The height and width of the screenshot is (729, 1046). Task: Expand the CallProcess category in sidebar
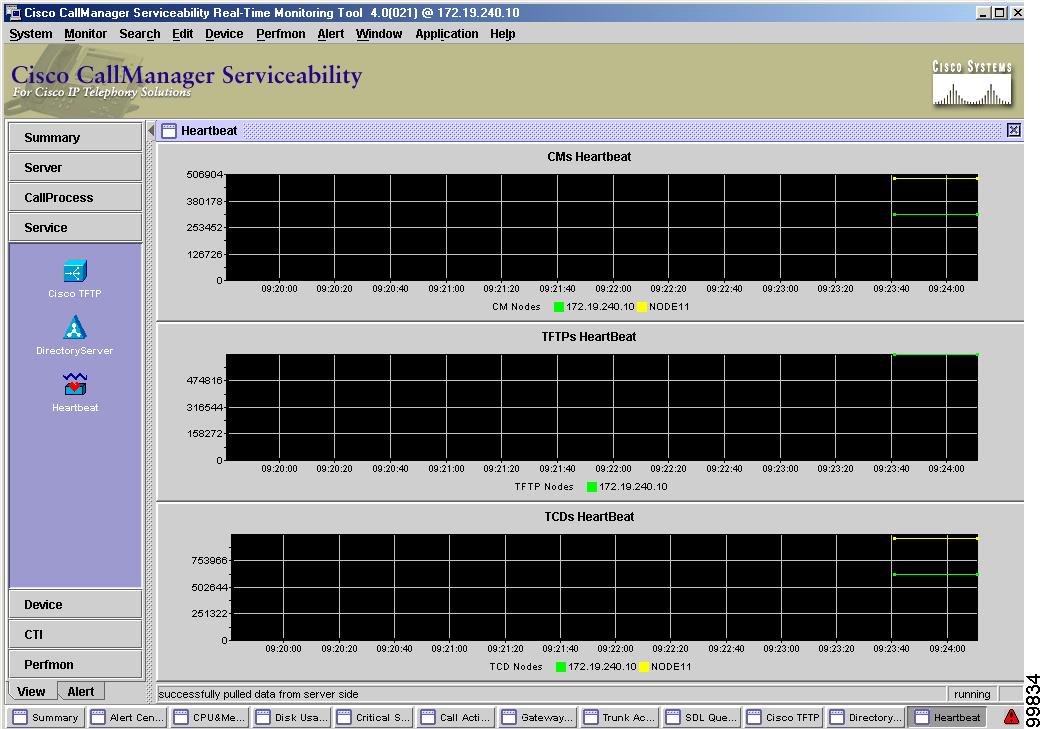click(75, 197)
